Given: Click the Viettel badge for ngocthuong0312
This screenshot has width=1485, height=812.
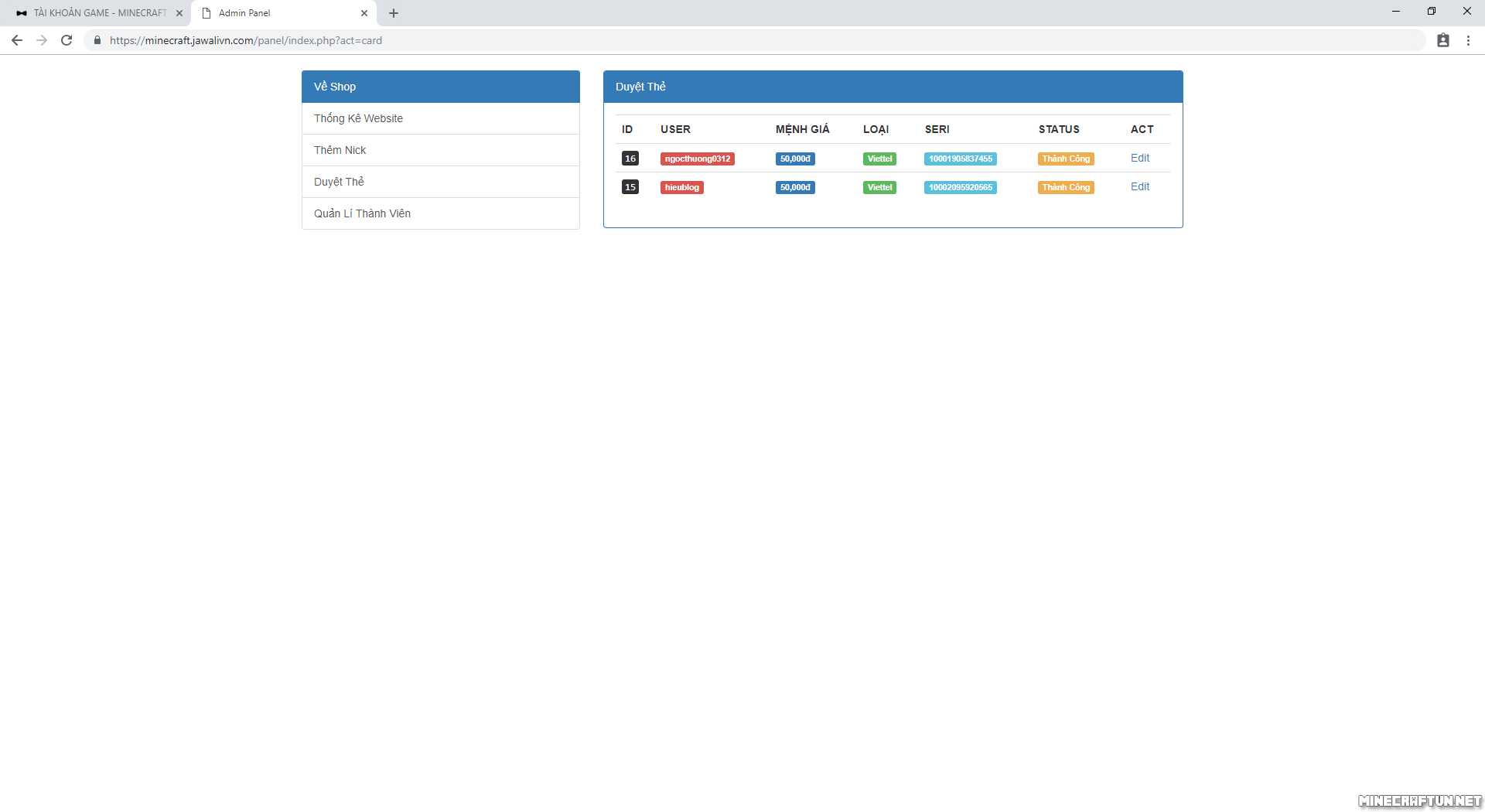Looking at the screenshot, I should 879,159.
